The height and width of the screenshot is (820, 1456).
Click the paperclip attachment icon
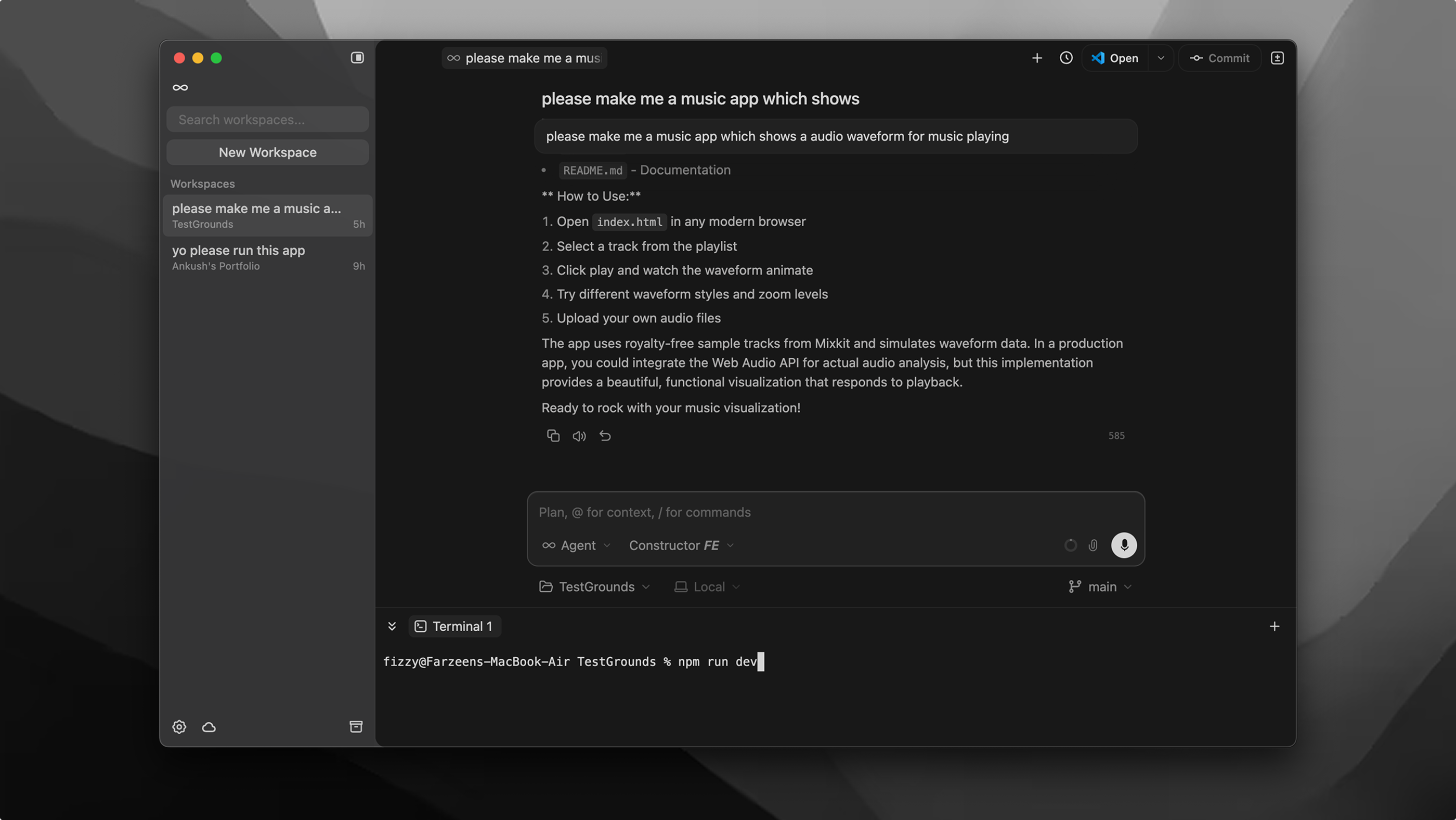[1093, 545]
